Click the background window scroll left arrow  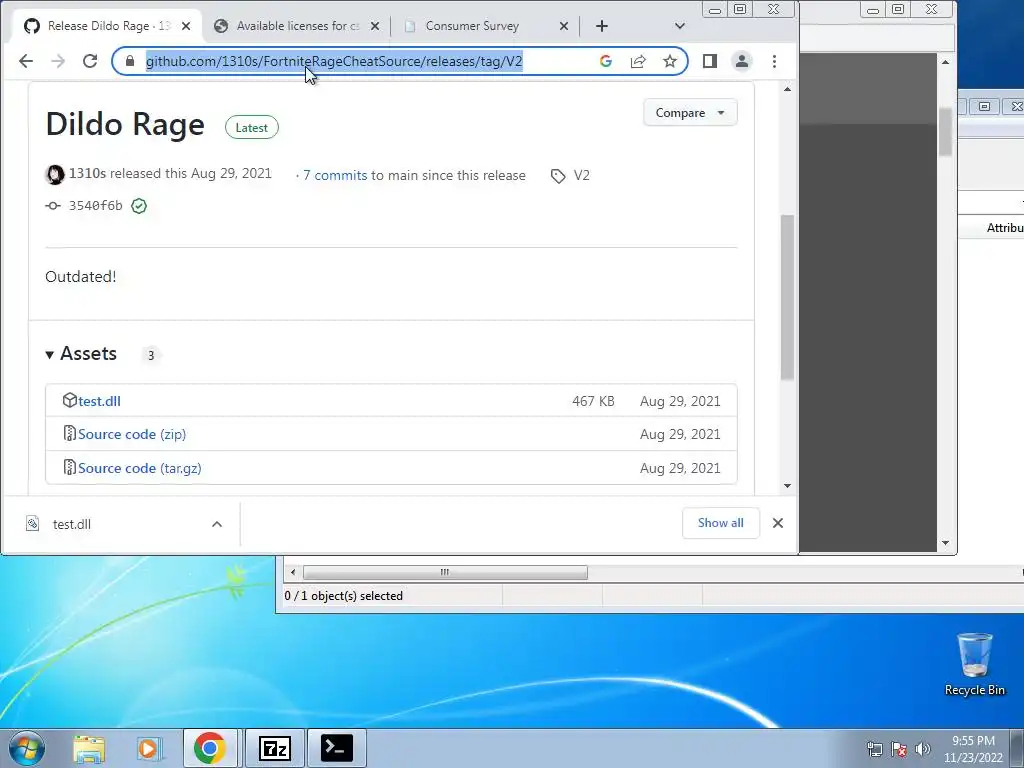coord(293,572)
